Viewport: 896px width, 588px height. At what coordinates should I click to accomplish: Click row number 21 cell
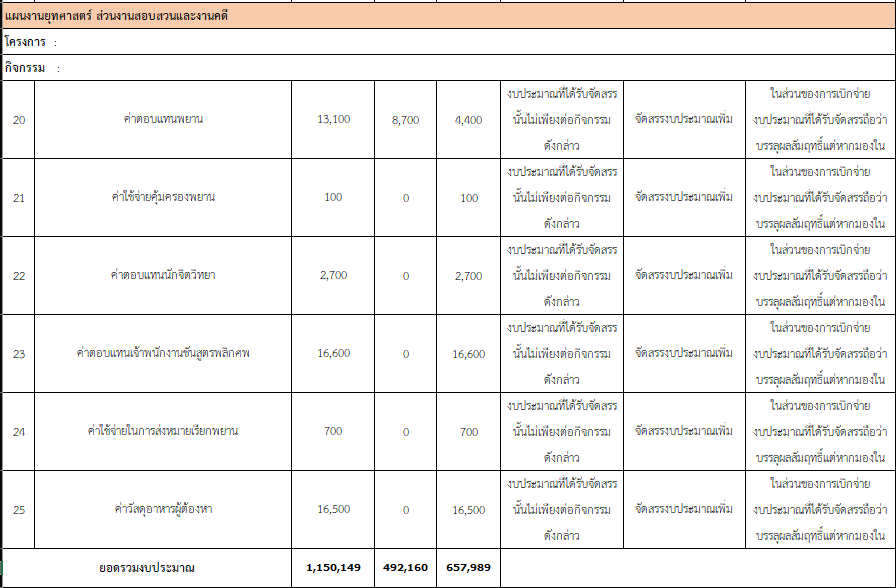click(x=18, y=198)
